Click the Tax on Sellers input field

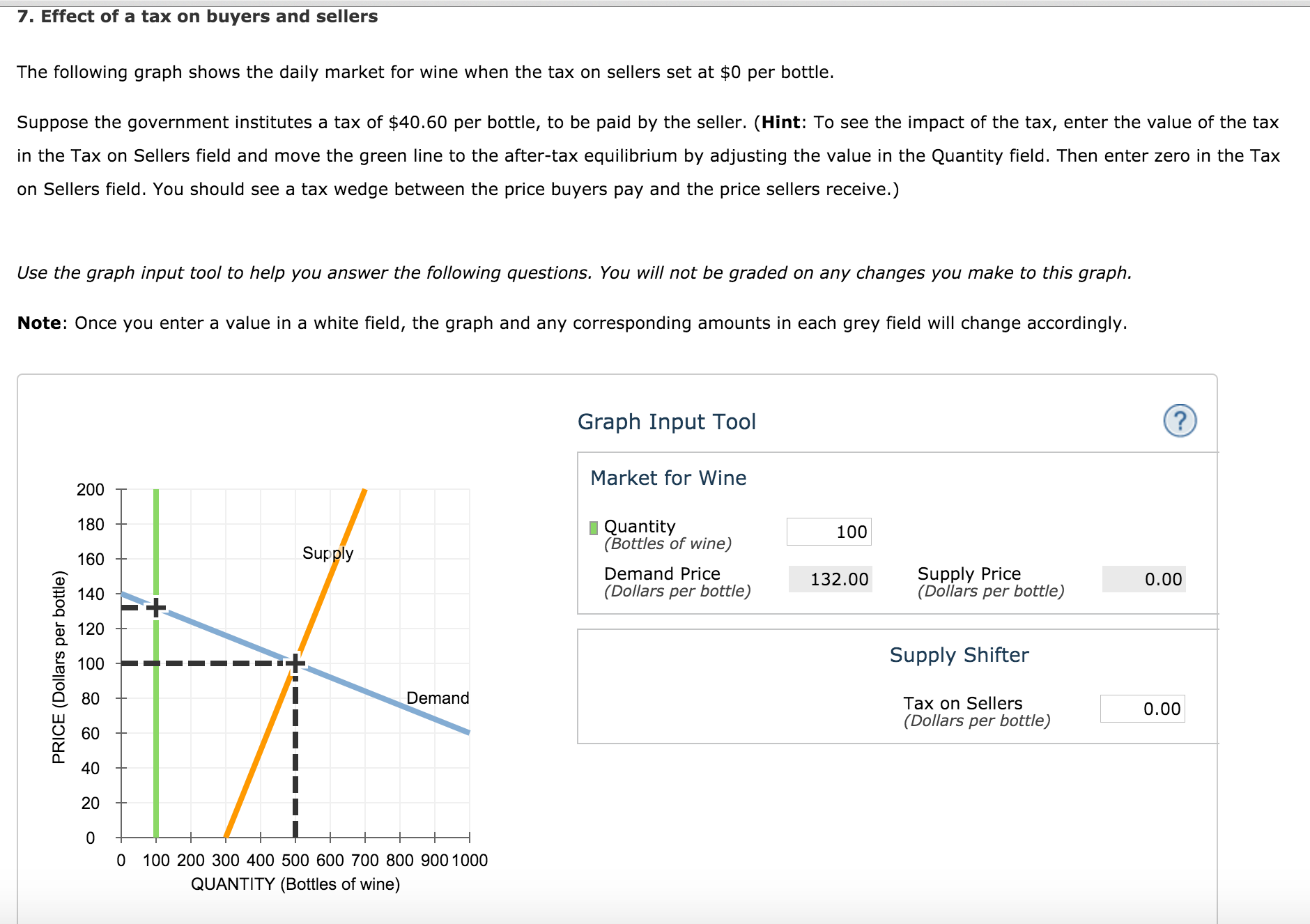click(x=1142, y=709)
